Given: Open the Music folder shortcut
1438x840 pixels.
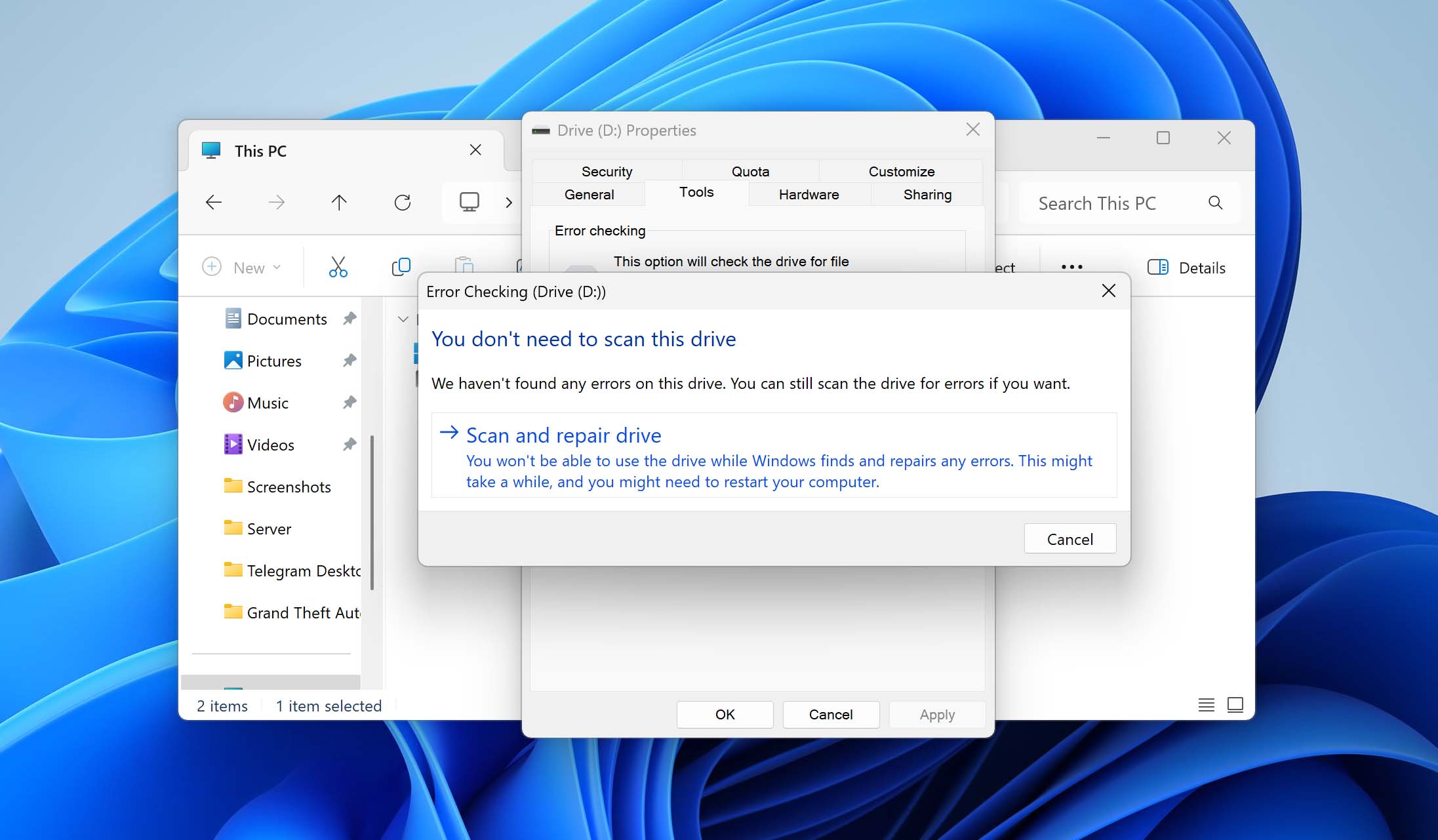Looking at the screenshot, I should tap(267, 402).
